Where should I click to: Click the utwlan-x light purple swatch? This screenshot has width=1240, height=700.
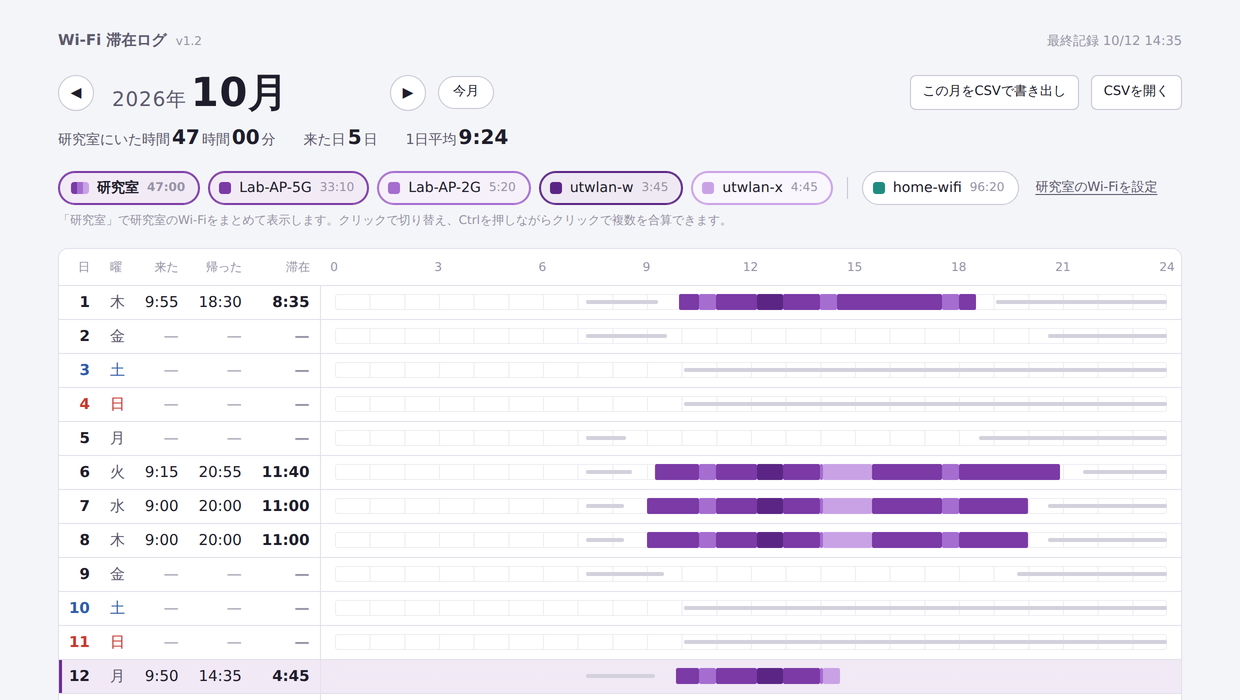(708, 188)
